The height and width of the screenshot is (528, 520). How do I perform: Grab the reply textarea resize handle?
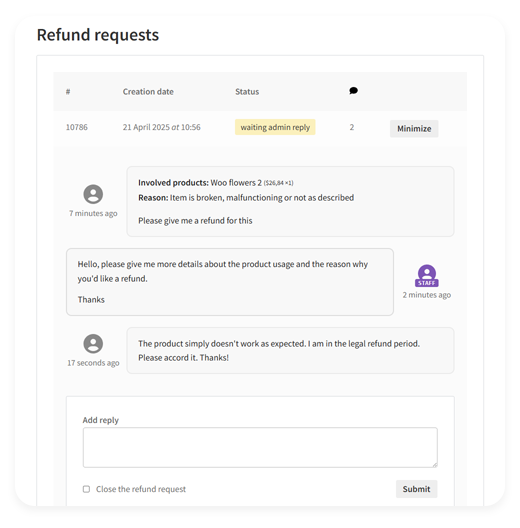[435, 465]
